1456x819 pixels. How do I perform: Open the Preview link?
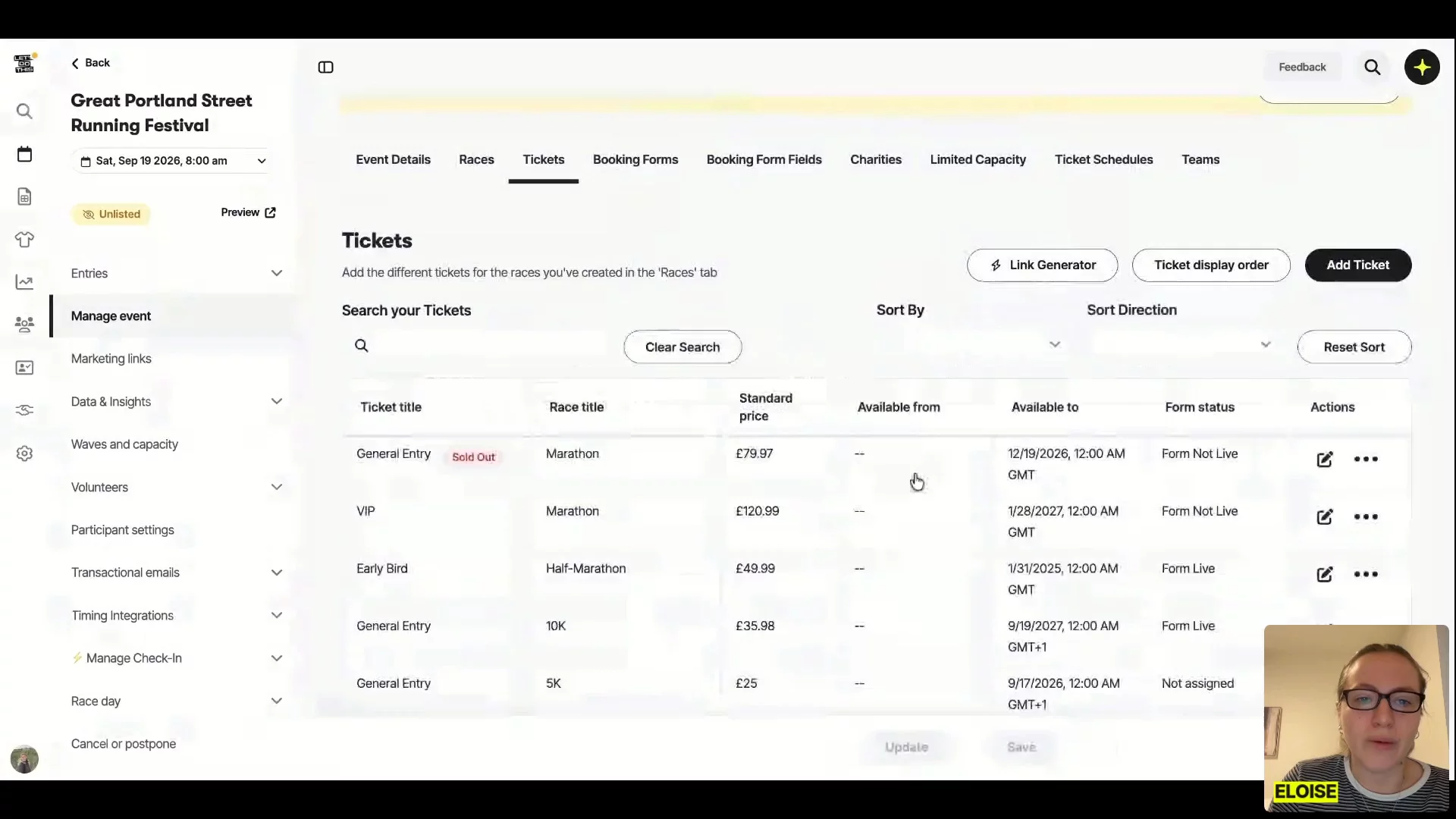tap(248, 212)
